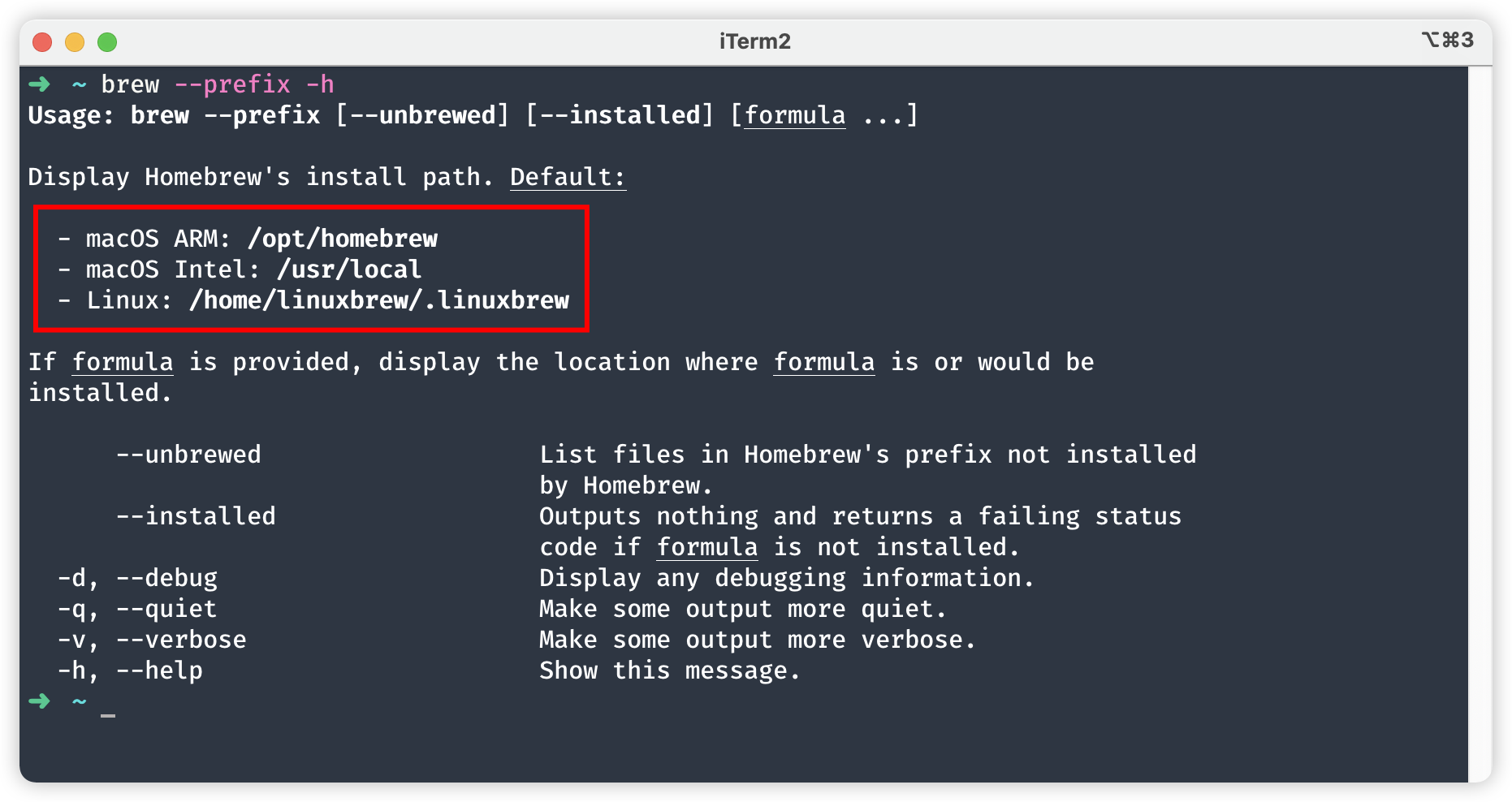Click the iTerm2 window title text
This screenshot has height=802, width=1512.
[754, 41]
